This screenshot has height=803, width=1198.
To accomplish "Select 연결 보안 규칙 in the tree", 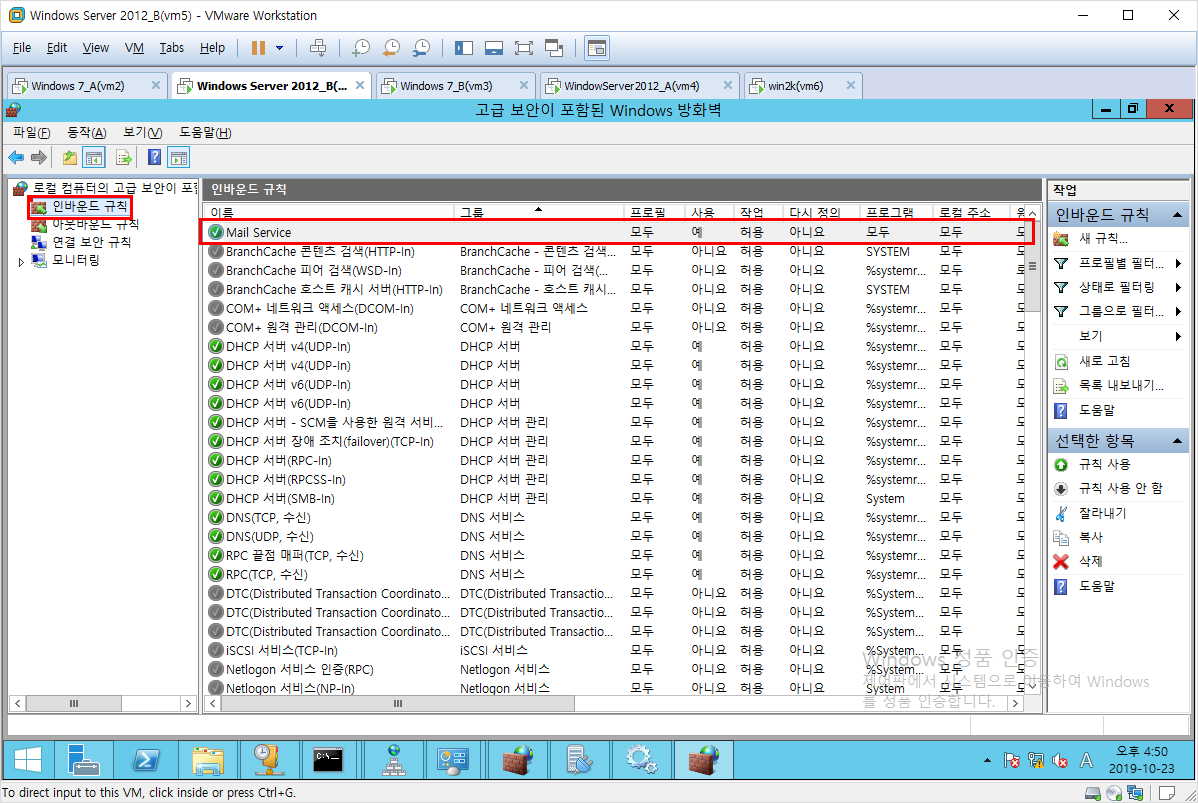I will click(92, 242).
